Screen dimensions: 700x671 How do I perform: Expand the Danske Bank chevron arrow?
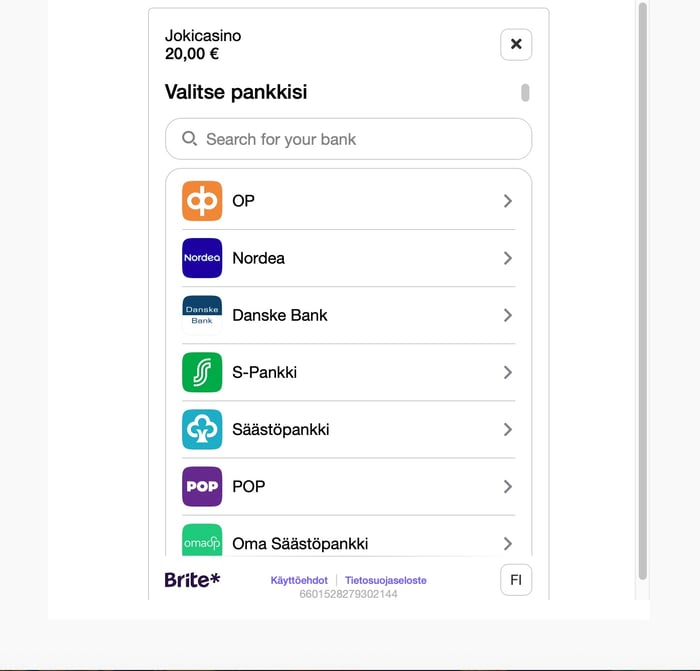(508, 315)
